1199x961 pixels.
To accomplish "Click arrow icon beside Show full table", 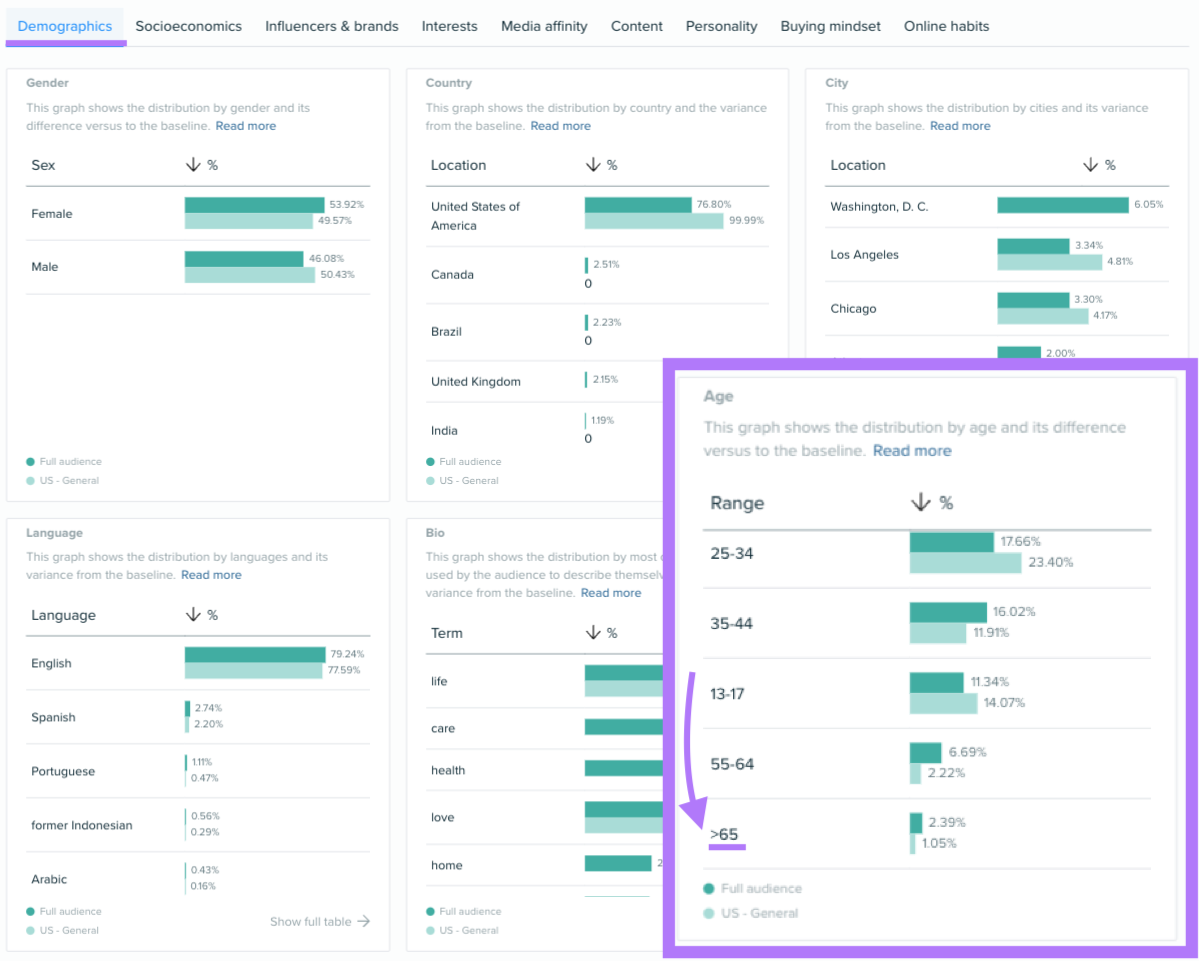I will click(363, 922).
